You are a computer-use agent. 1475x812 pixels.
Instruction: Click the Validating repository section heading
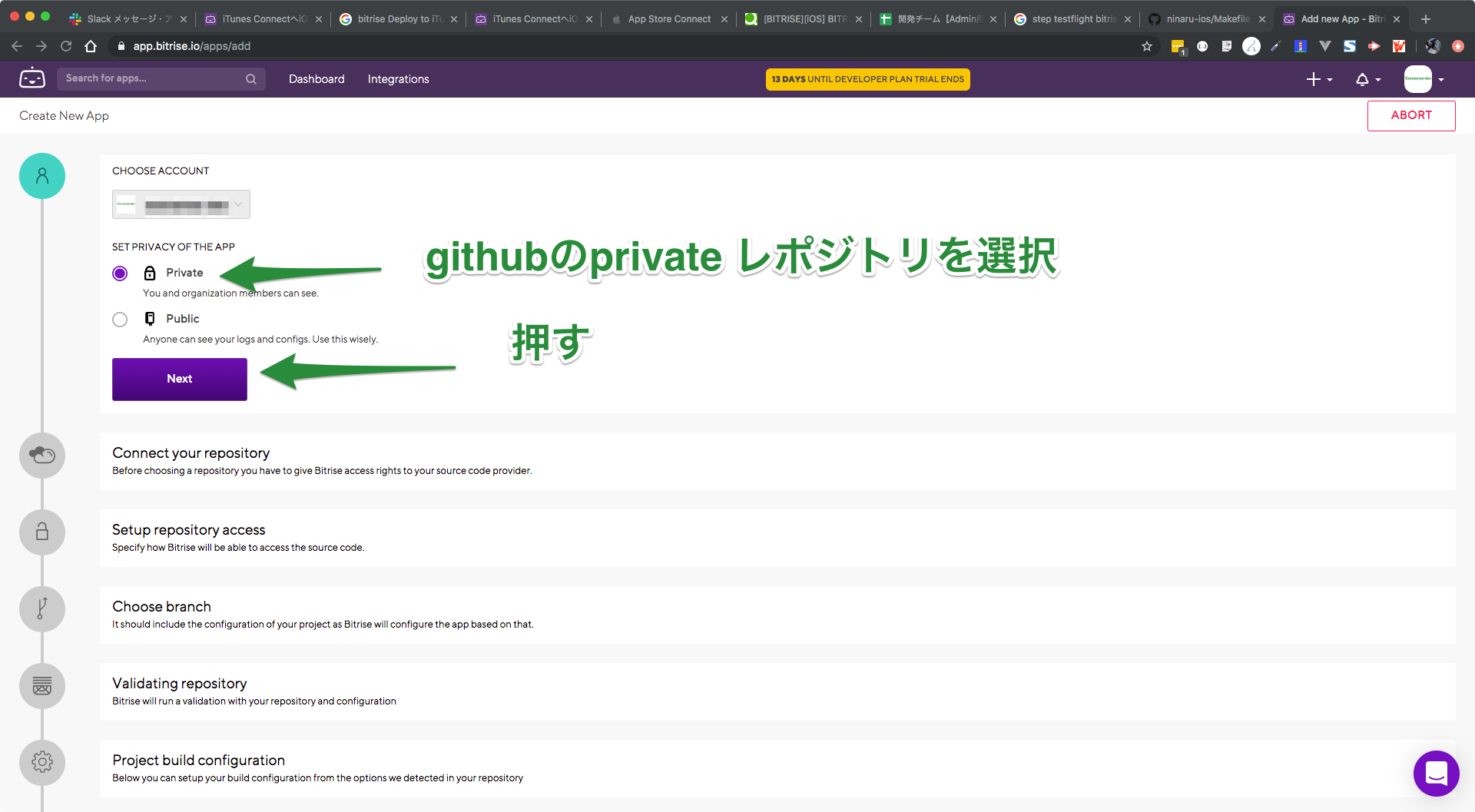coord(180,684)
